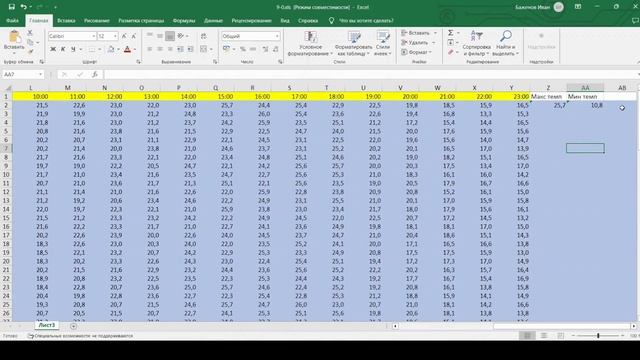Toggle middle vertical alignment
Image resolution: width=640 pixels, height=360 pixels.
pos(160,36)
